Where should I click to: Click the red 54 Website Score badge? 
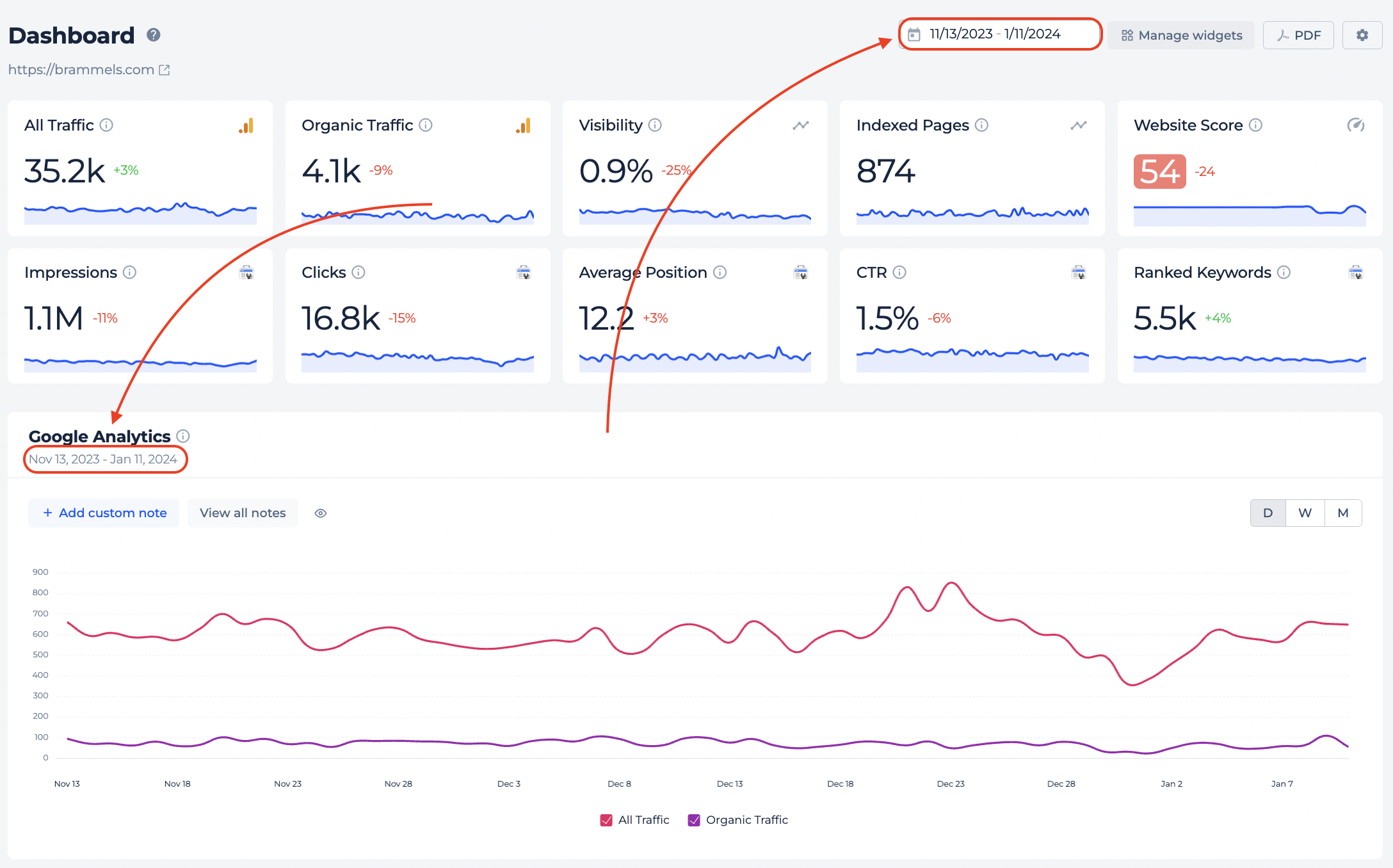click(1159, 172)
